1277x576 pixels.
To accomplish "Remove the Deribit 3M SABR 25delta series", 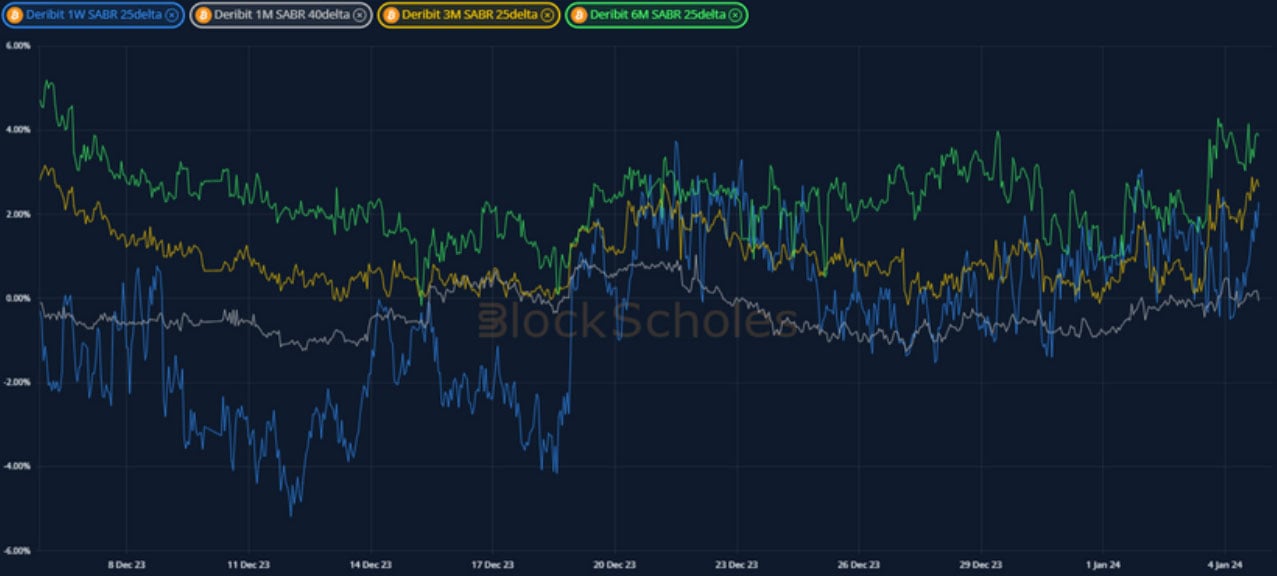I will point(546,15).
